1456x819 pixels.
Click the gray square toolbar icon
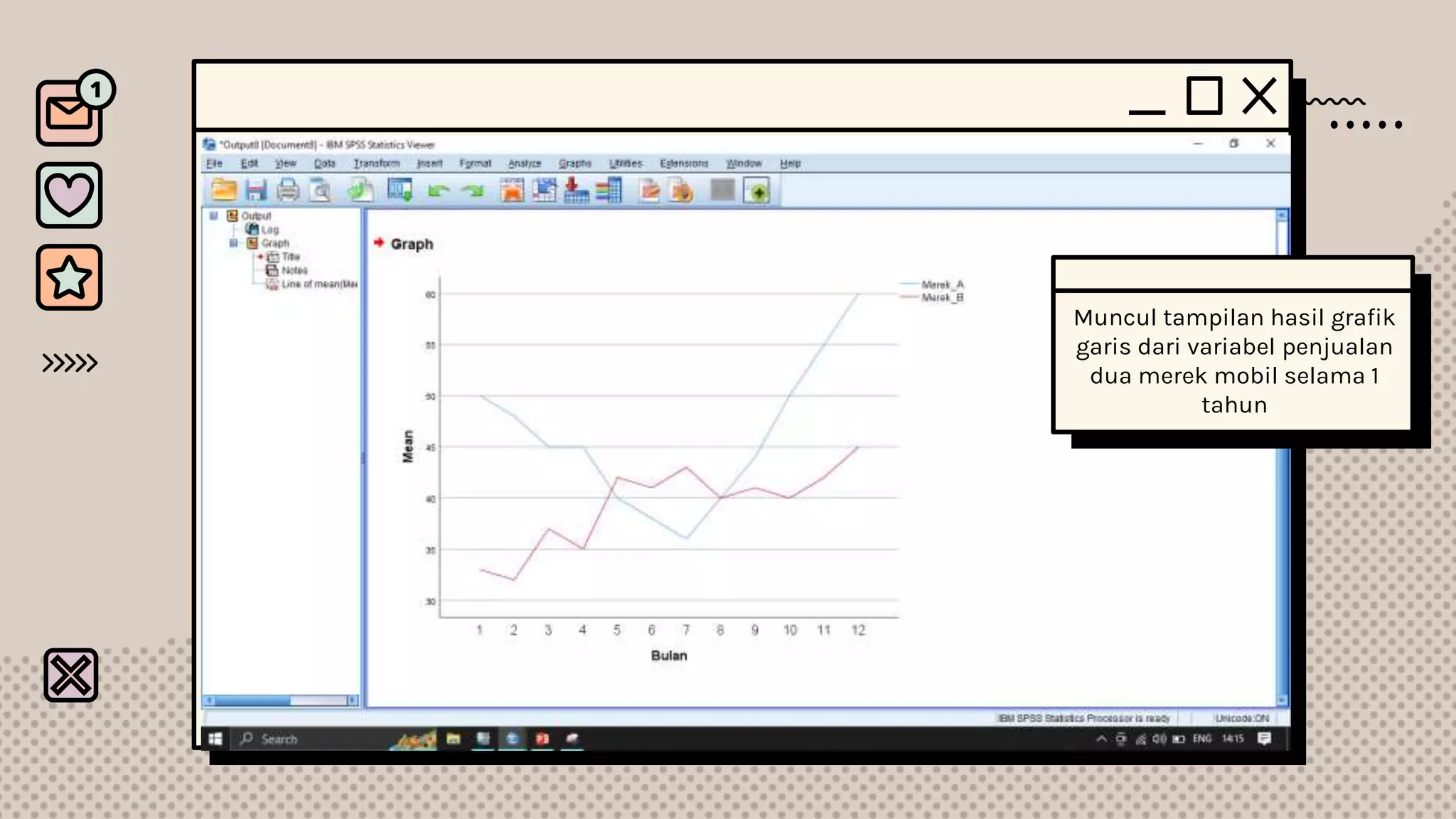point(722,190)
